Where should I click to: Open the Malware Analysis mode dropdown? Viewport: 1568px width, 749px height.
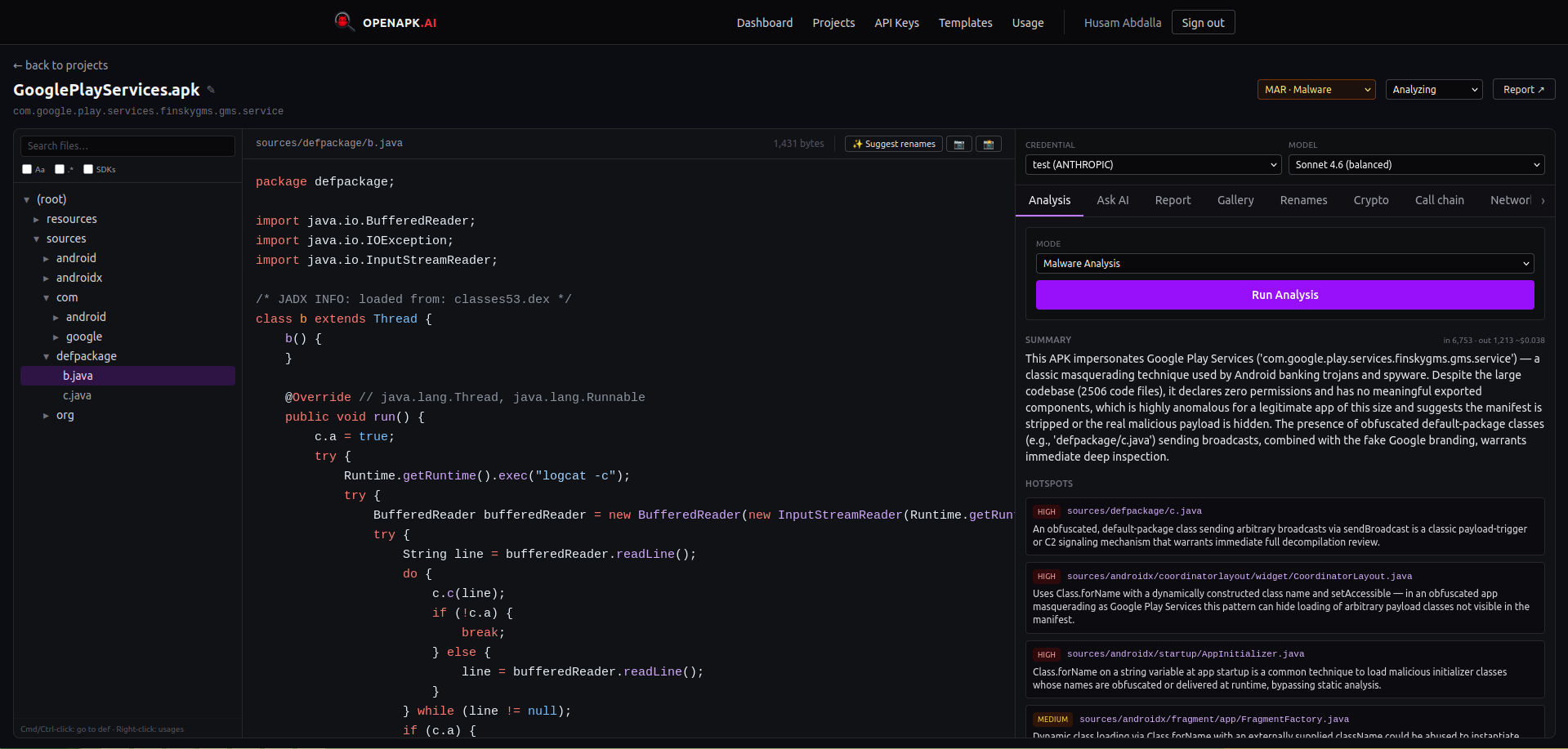coord(1284,263)
